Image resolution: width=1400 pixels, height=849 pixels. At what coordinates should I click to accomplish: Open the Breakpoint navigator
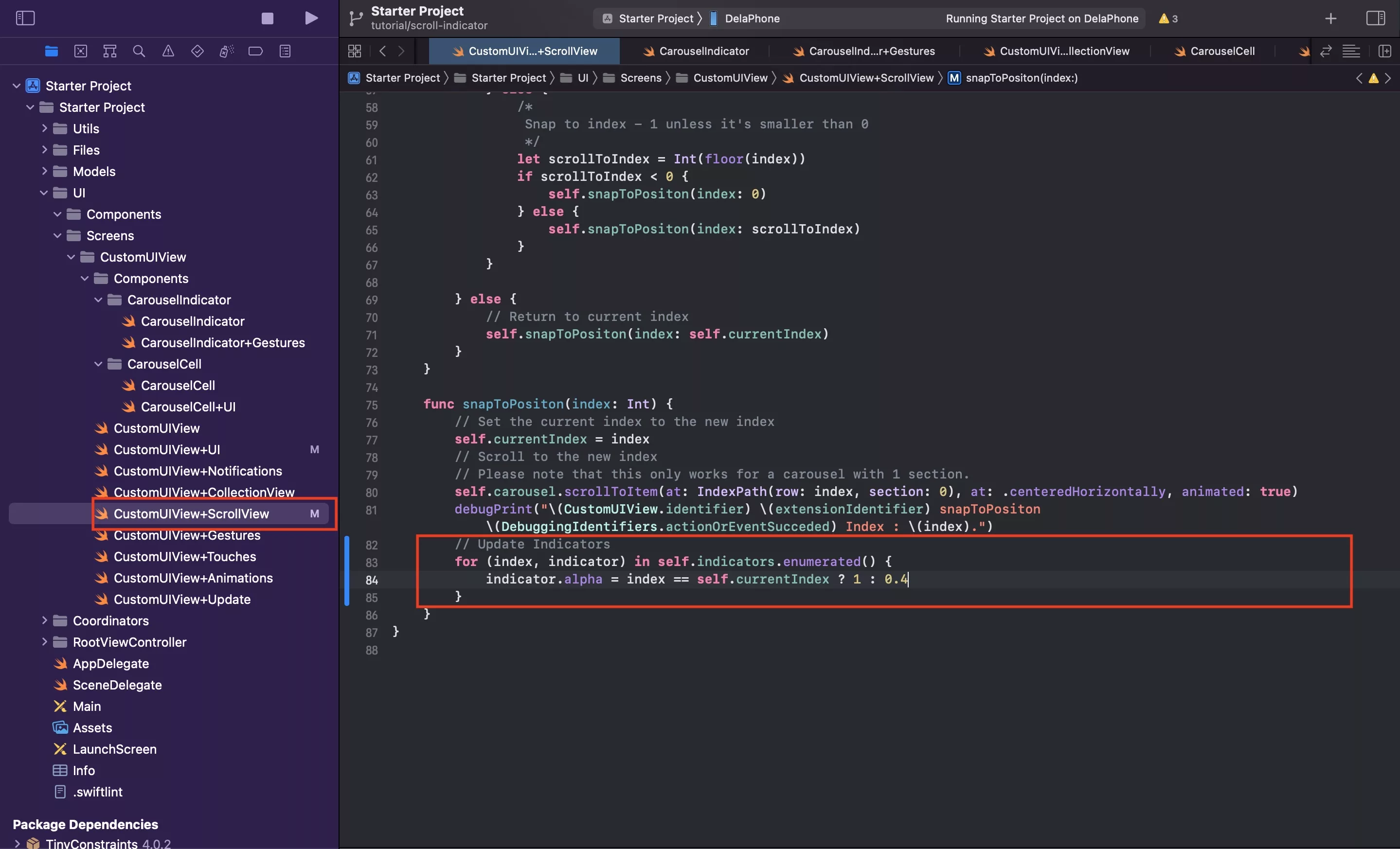[256, 51]
